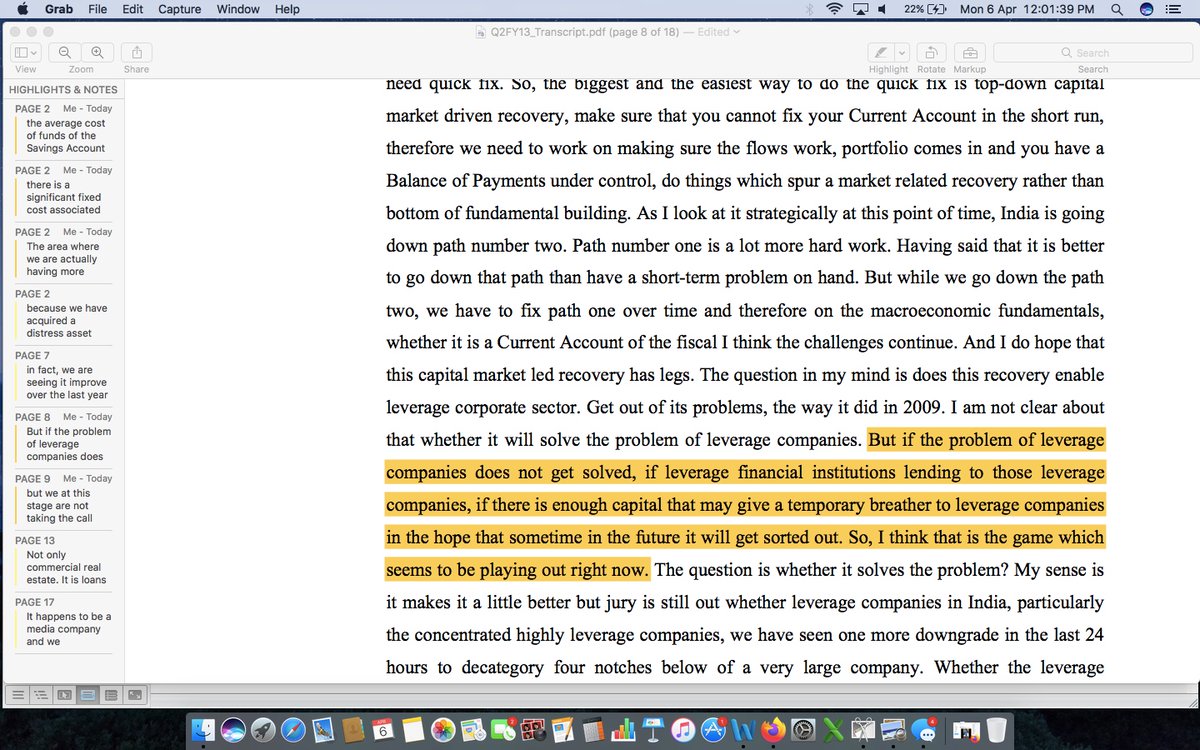Open Safari compass in the Dock
This screenshot has width=1200, height=750.
(293, 730)
